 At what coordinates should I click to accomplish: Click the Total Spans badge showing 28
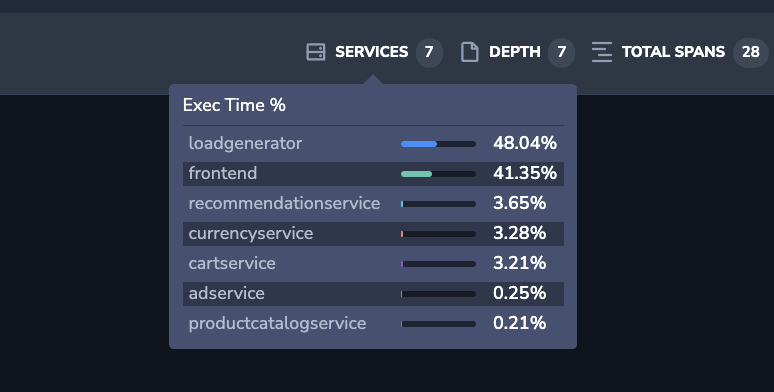pyautogui.click(x=751, y=52)
